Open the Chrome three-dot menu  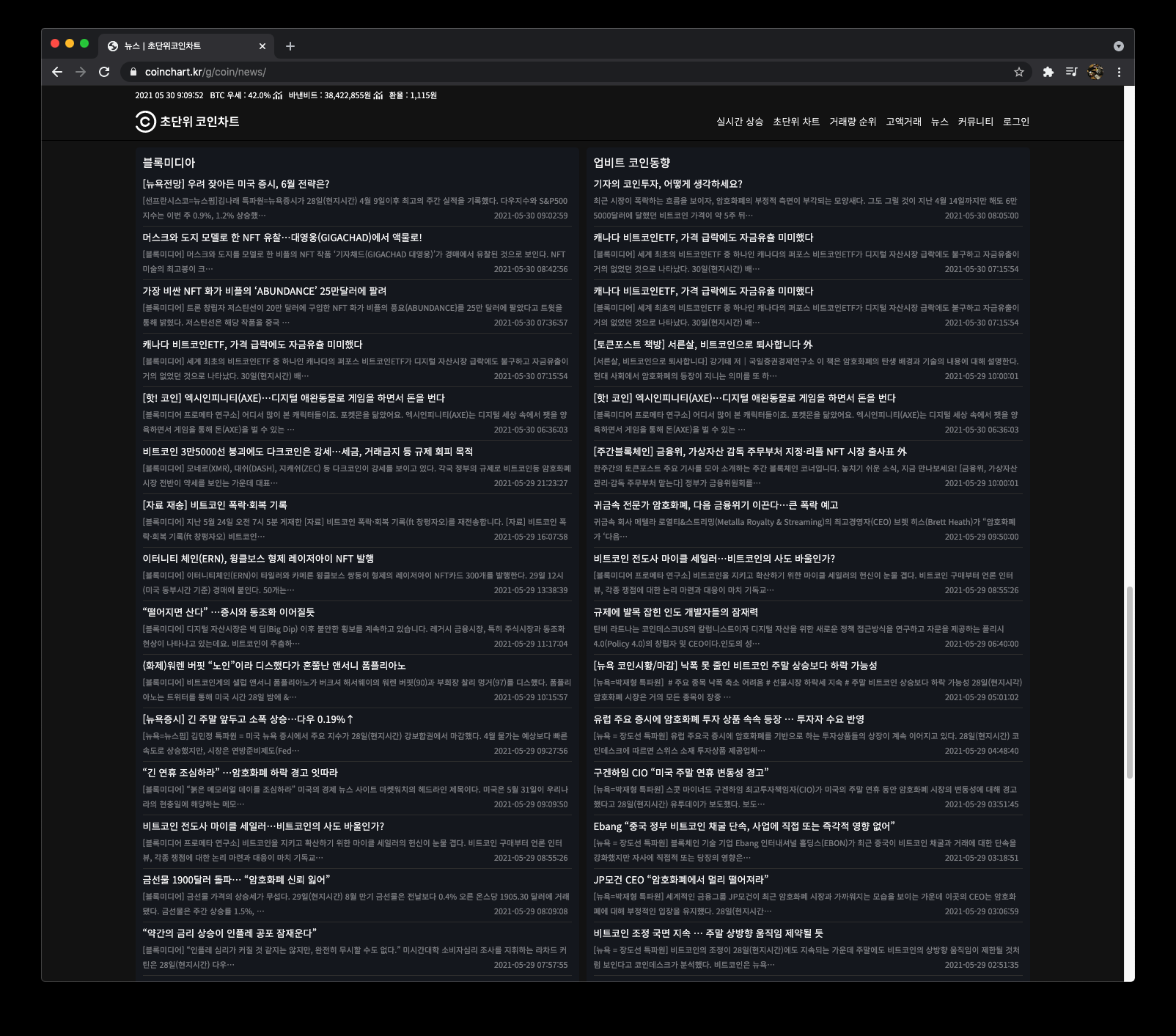point(1119,72)
